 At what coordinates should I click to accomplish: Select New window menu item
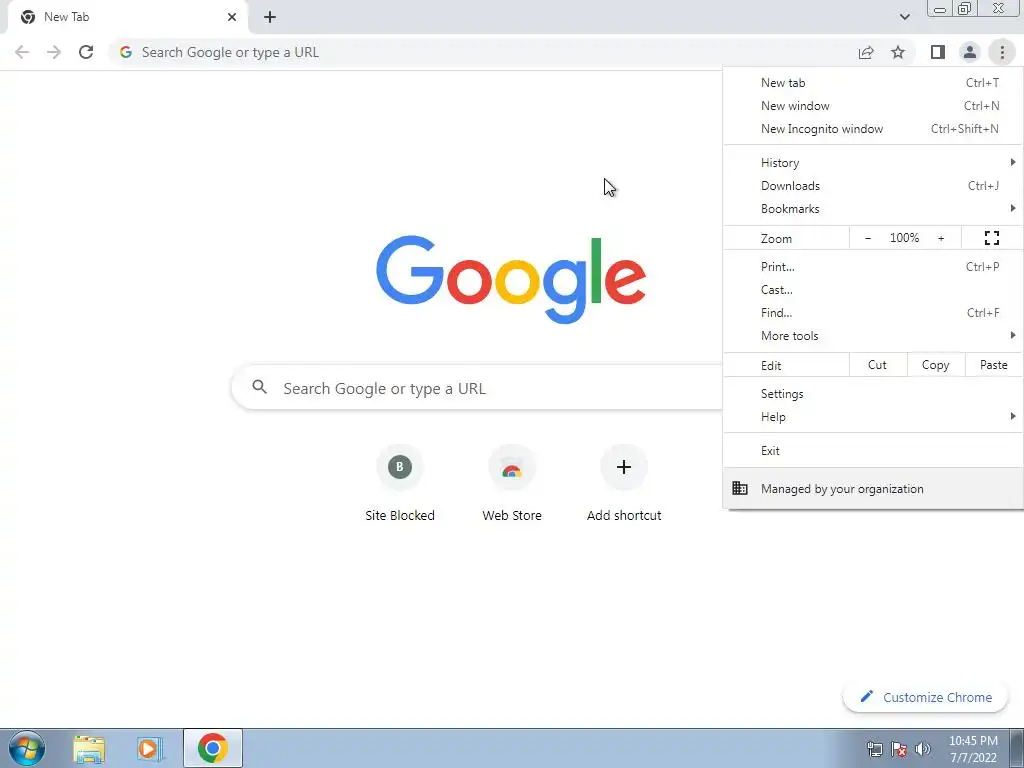pyautogui.click(x=873, y=106)
